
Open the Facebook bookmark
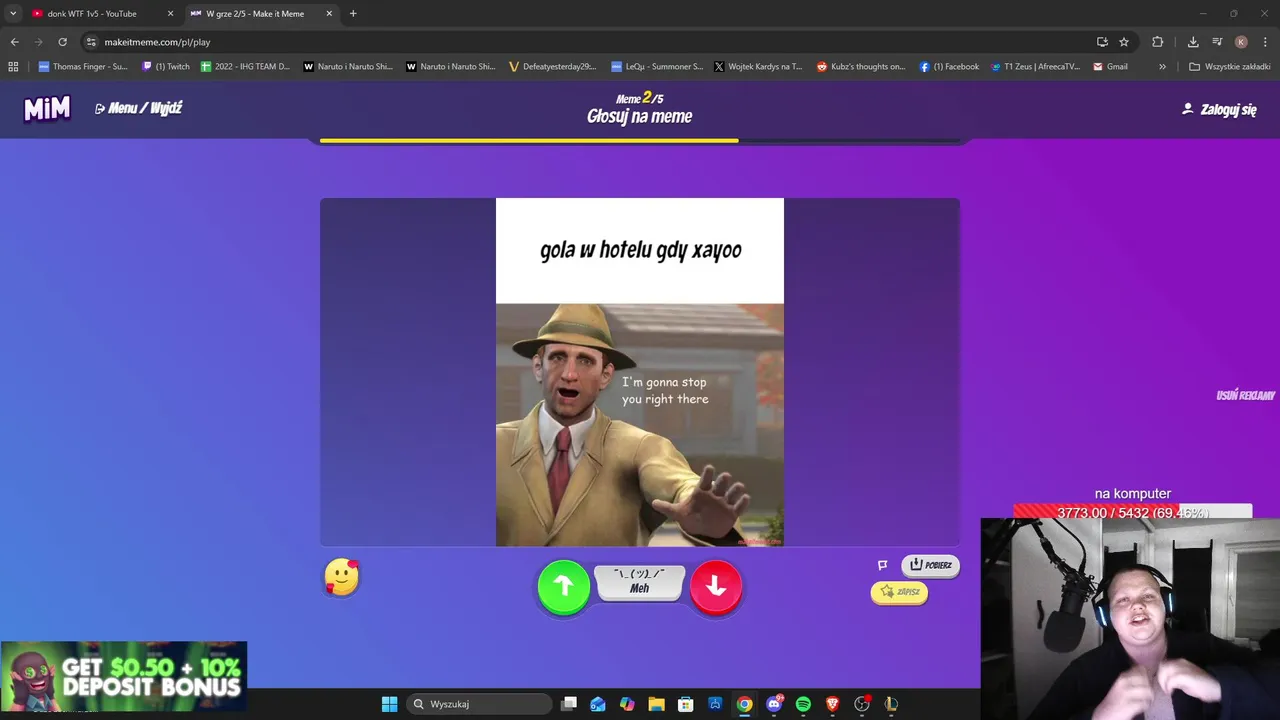[x=949, y=67]
